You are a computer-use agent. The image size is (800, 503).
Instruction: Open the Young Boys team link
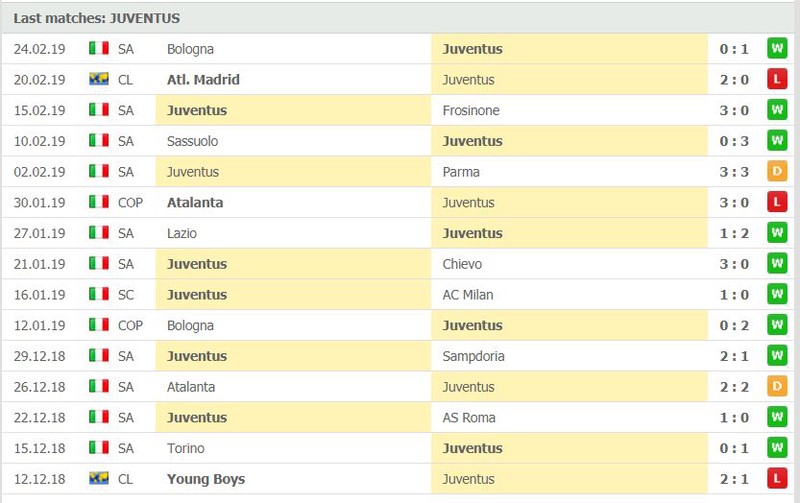pos(206,479)
